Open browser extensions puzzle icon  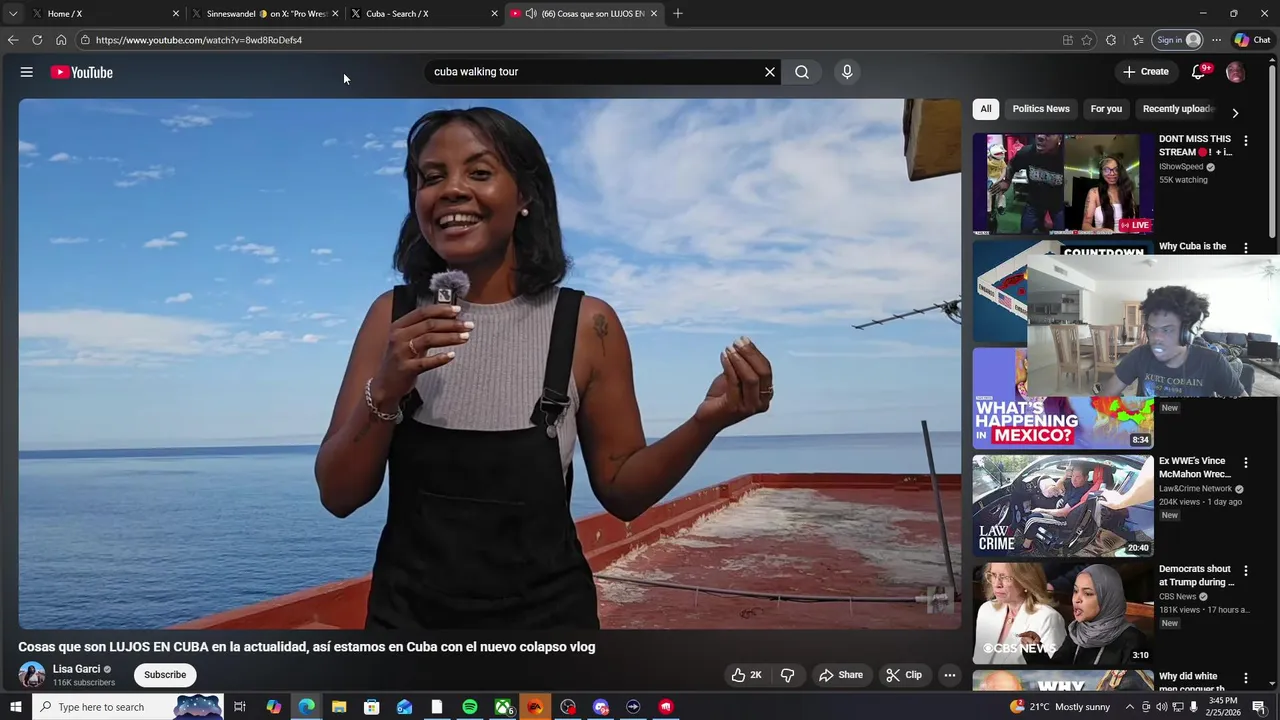click(1111, 40)
